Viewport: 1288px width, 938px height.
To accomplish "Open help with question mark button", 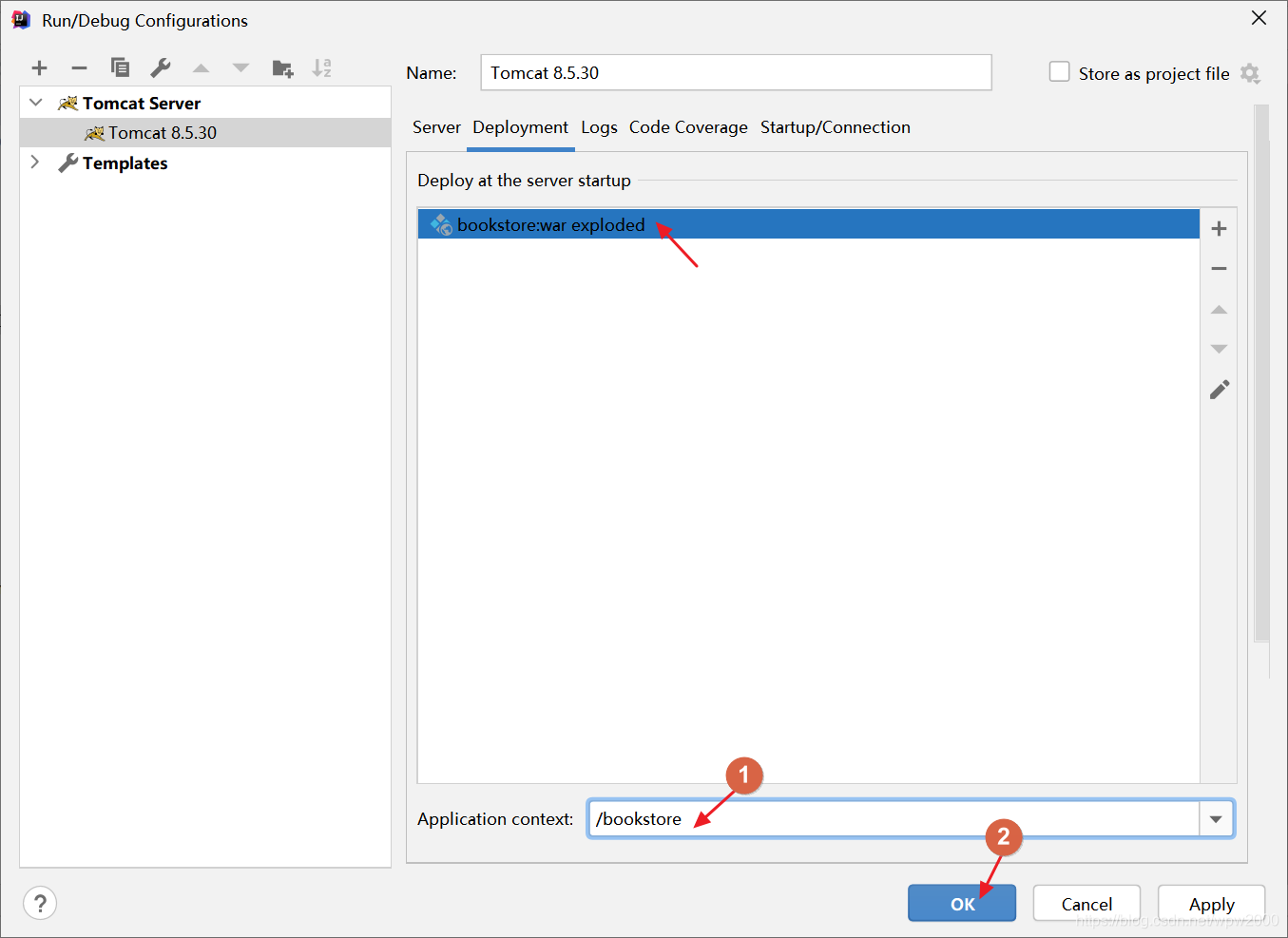I will click(40, 903).
